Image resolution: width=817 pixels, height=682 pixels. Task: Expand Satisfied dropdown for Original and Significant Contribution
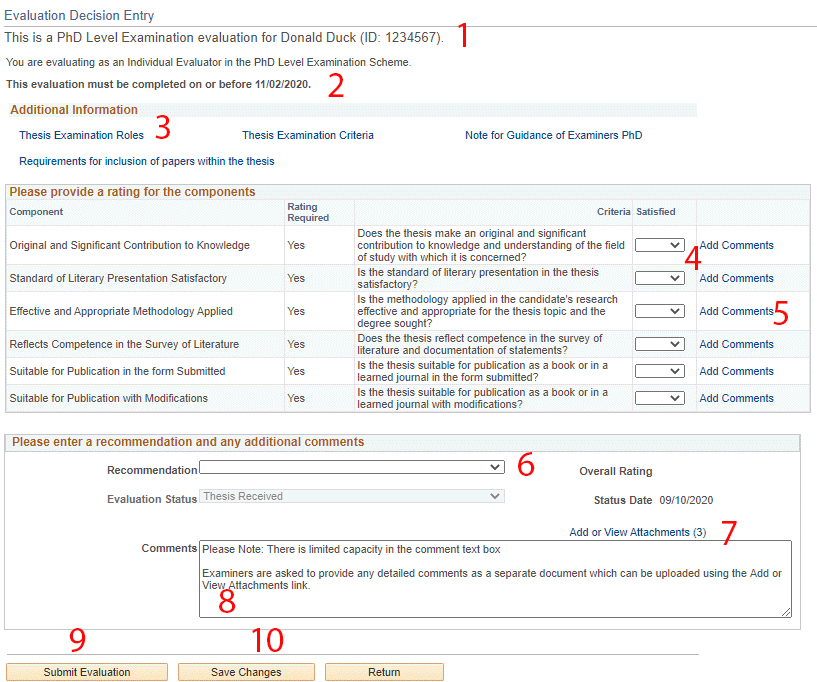coord(660,245)
